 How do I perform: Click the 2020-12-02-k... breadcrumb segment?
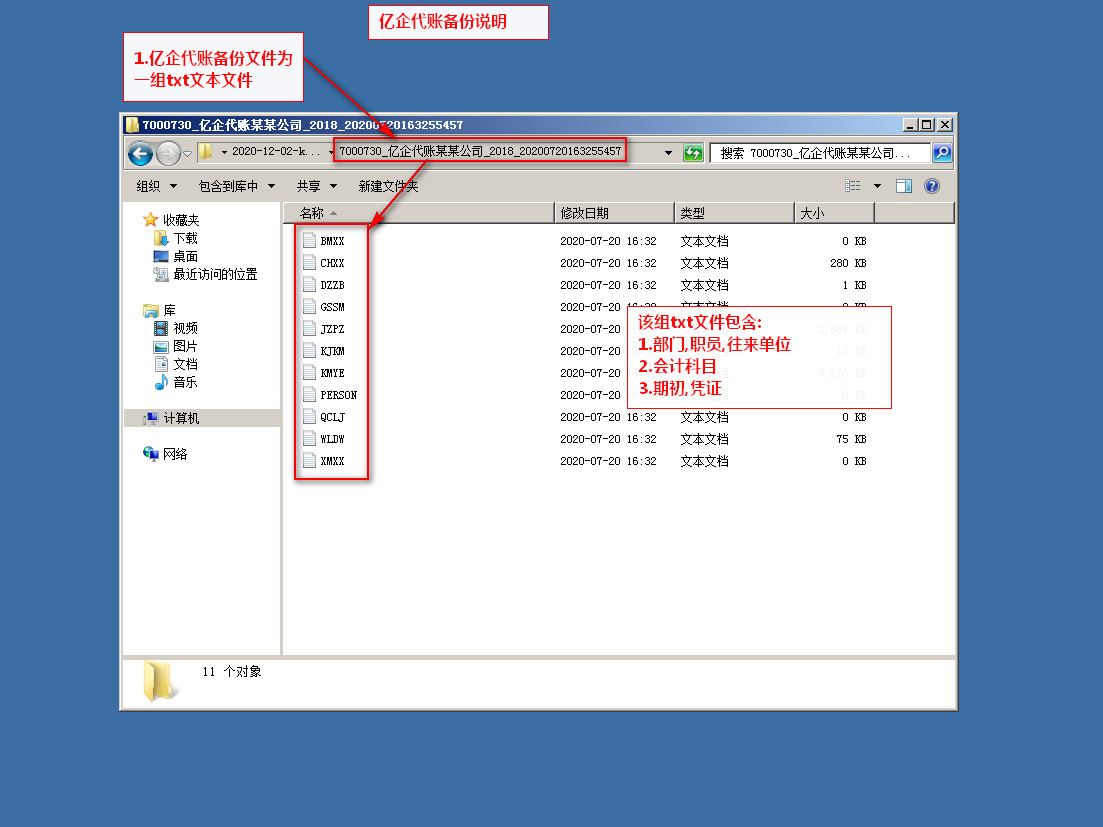pyautogui.click(x=276, y=151)
